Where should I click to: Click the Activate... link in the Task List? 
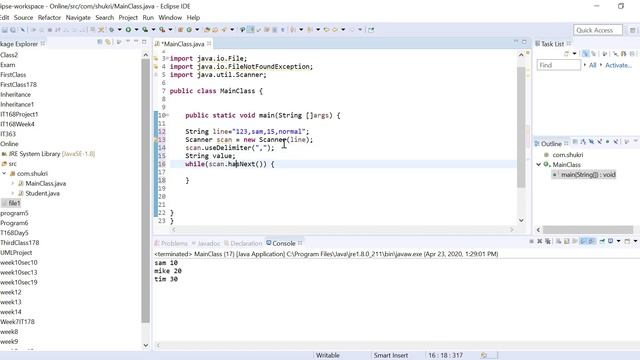click(x=618, y=65)
